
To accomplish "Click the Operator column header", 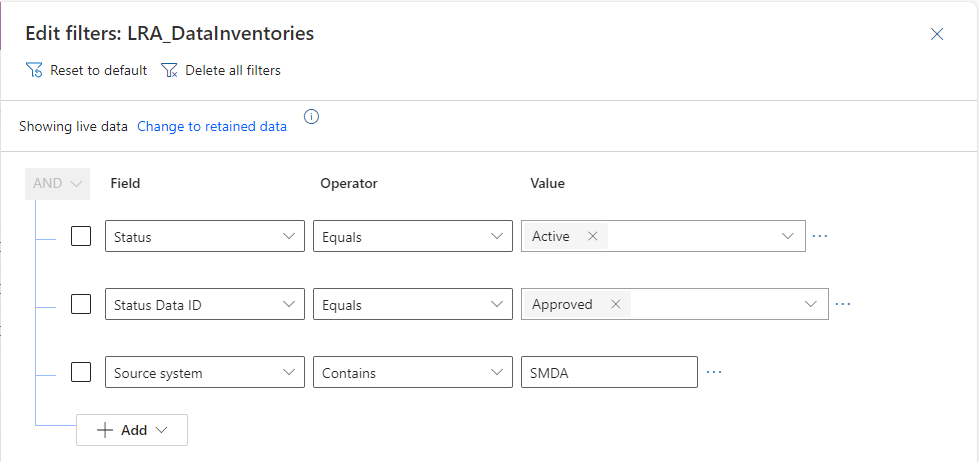I will click(349, 184).
